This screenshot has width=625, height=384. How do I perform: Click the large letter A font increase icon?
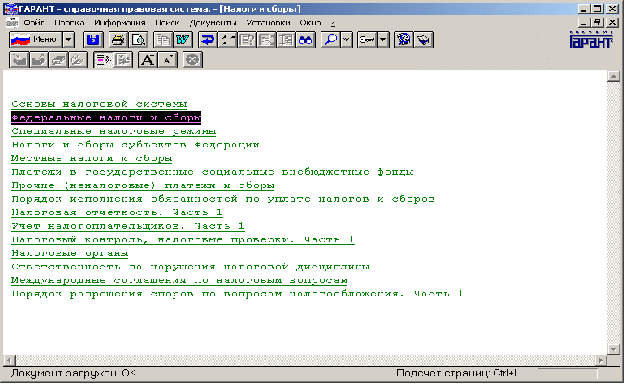click(x=148, y=60)
